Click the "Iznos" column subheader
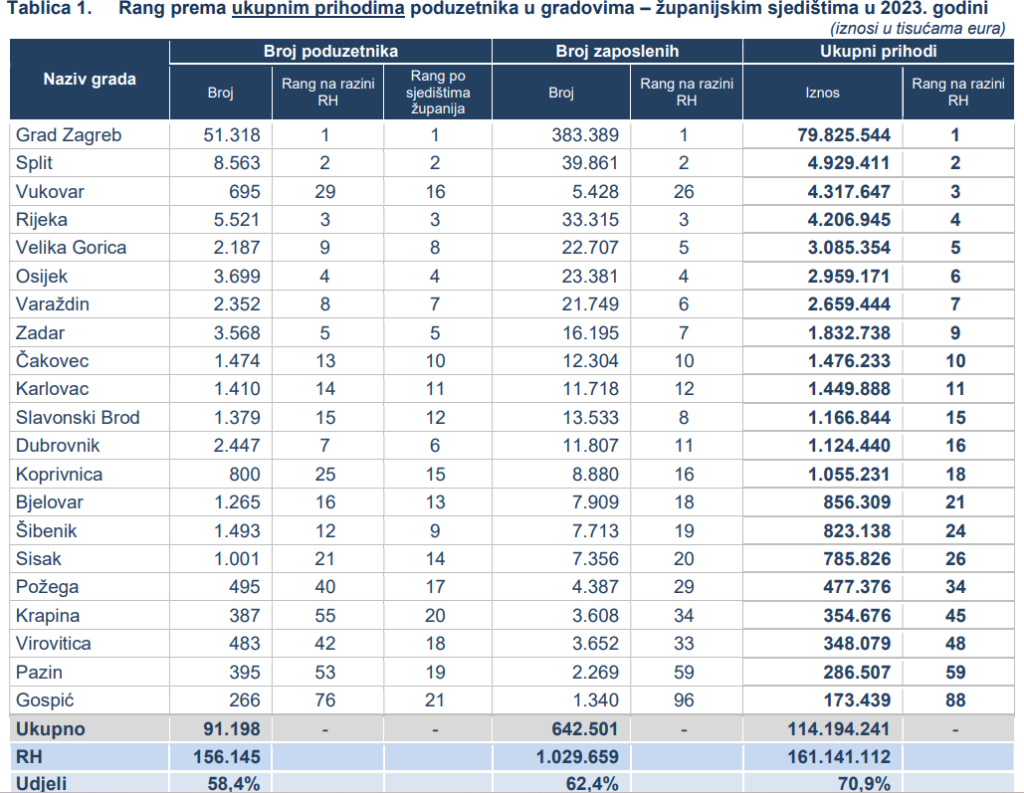This screenshot has width=1024, height=793. coord(822,93)
